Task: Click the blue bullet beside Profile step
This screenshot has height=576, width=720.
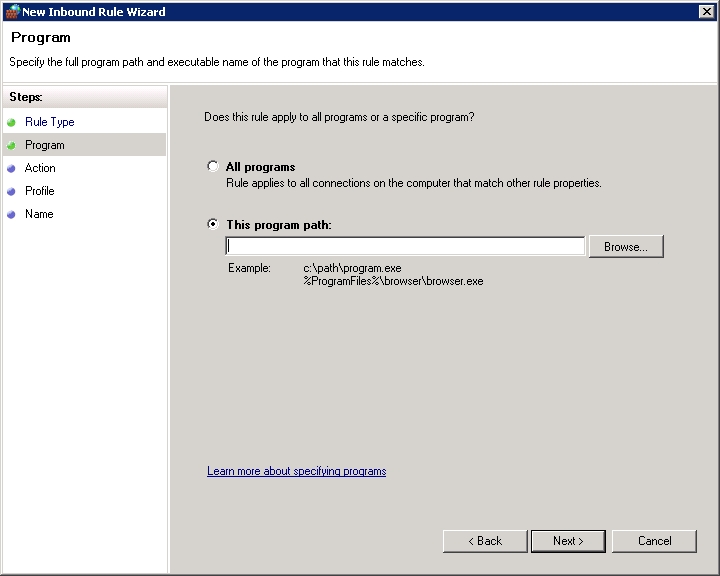Action: [11, 191]
